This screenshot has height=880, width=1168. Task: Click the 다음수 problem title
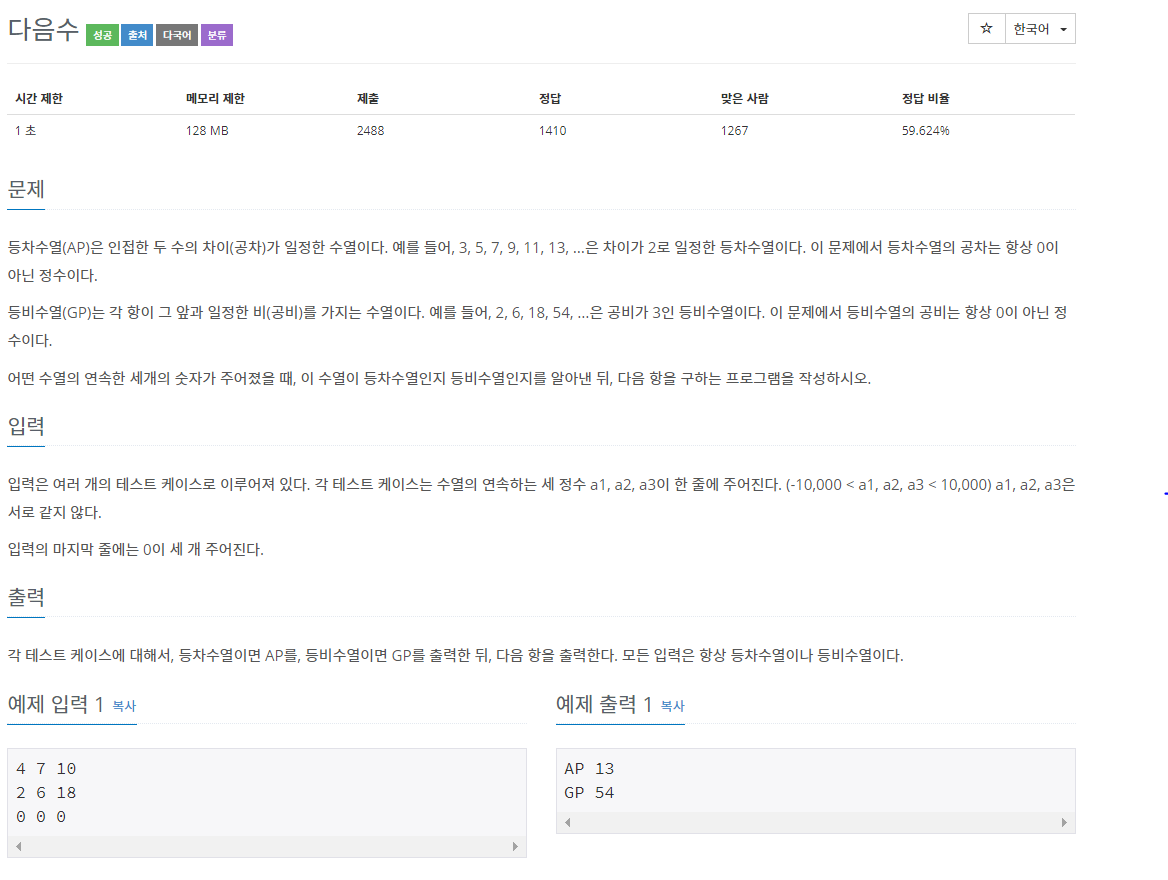click(43, 30)
